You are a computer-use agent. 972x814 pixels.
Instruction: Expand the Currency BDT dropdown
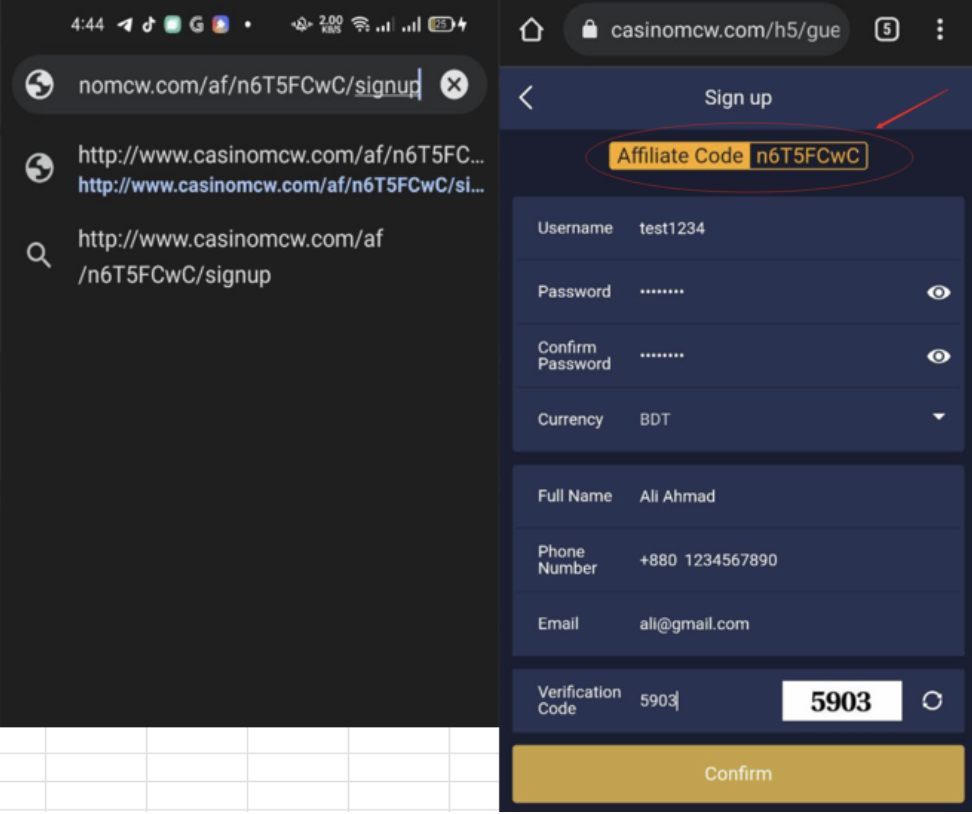(938, 418)
